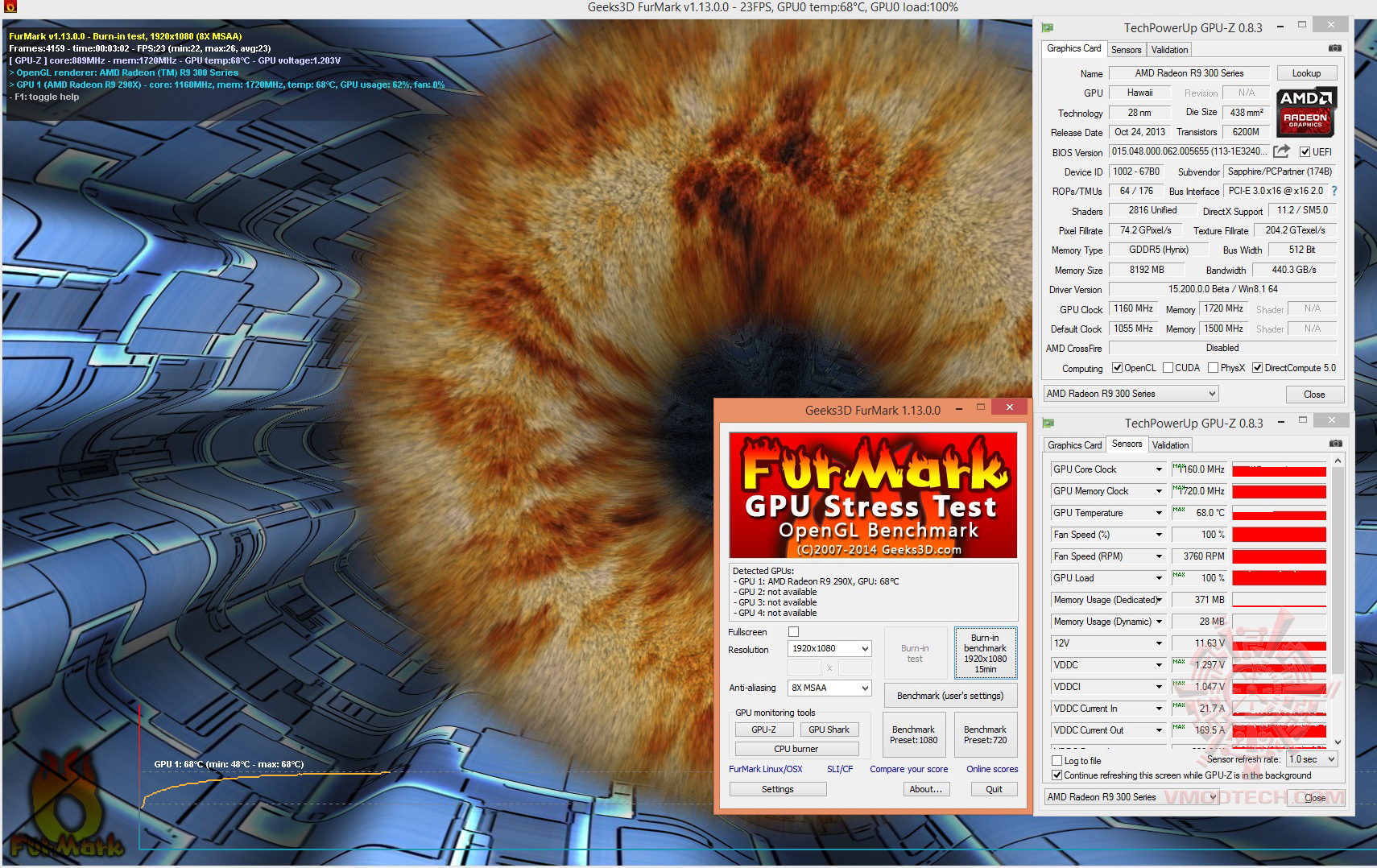This screenshot has height=868, width=1377.
Task: Quit FurMark with the Quit button
Action: coord(994,789)
